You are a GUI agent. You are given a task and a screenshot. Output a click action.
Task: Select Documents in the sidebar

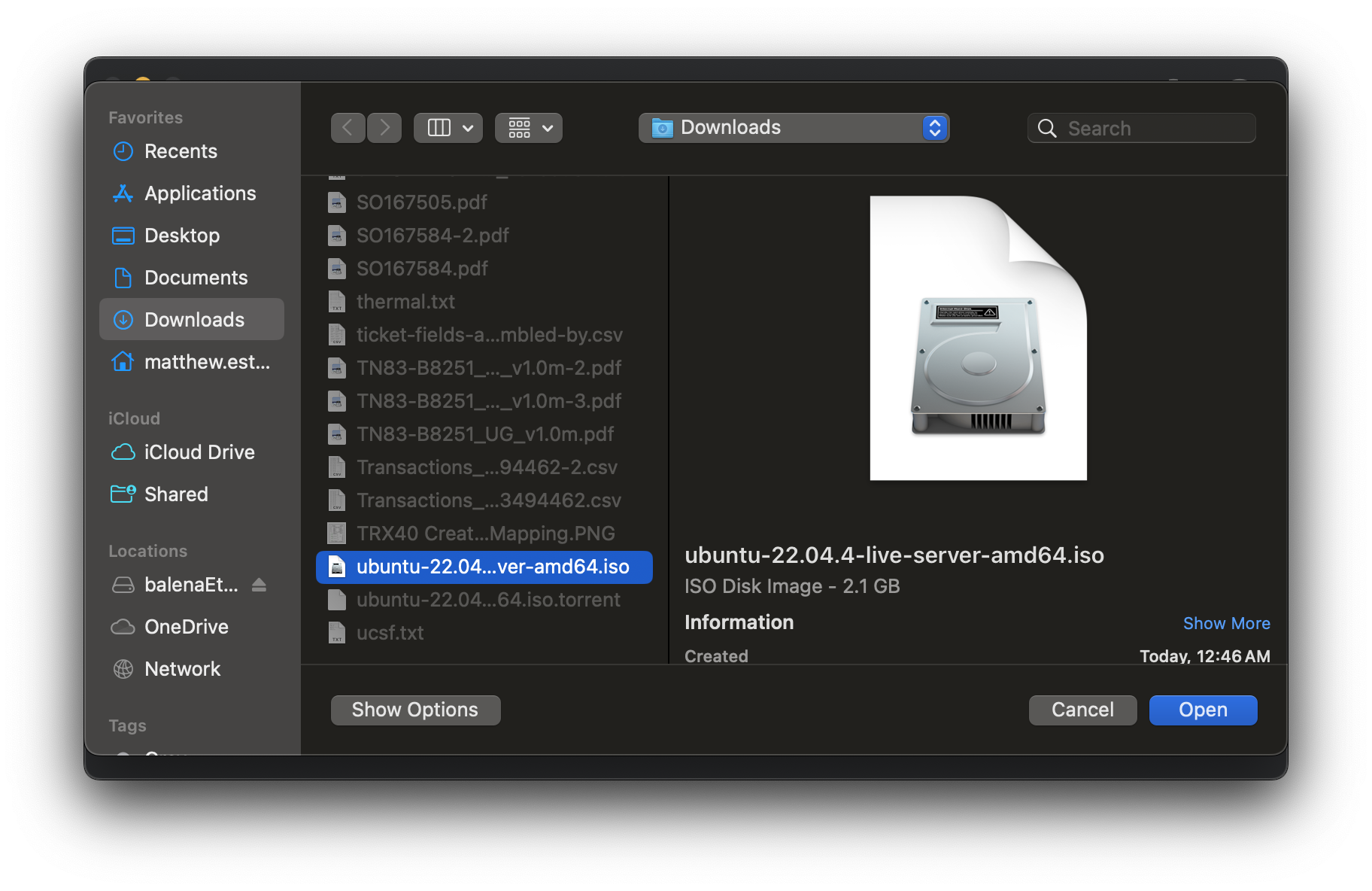point(196,278)
